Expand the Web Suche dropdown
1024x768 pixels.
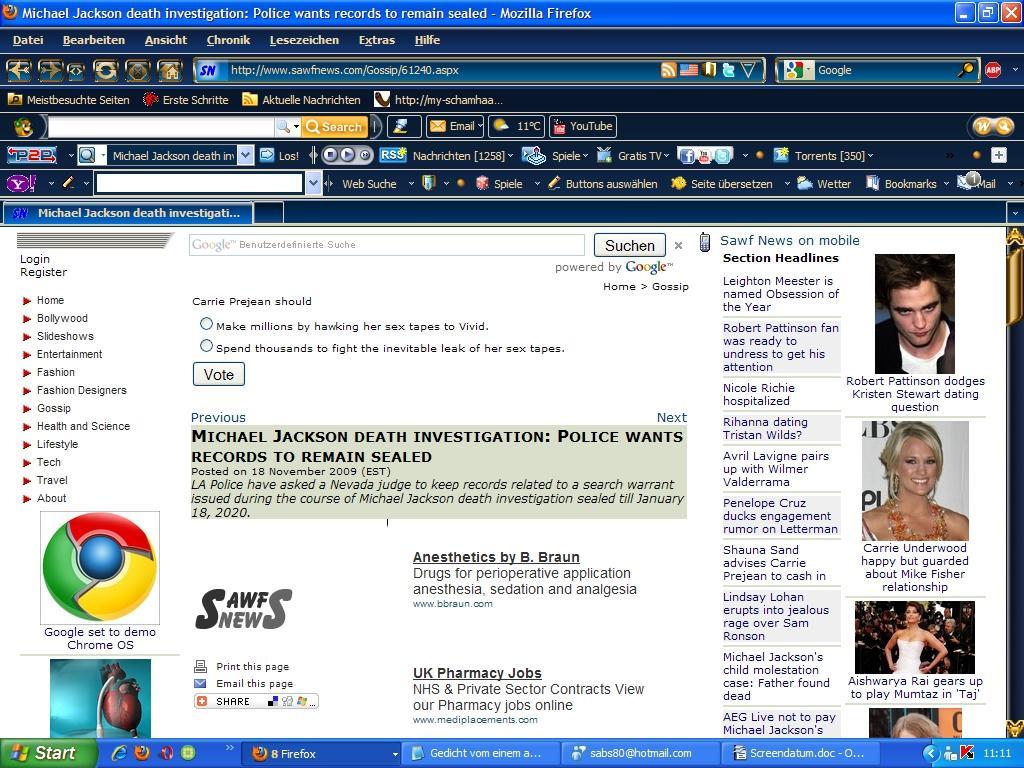coord(411,184)
